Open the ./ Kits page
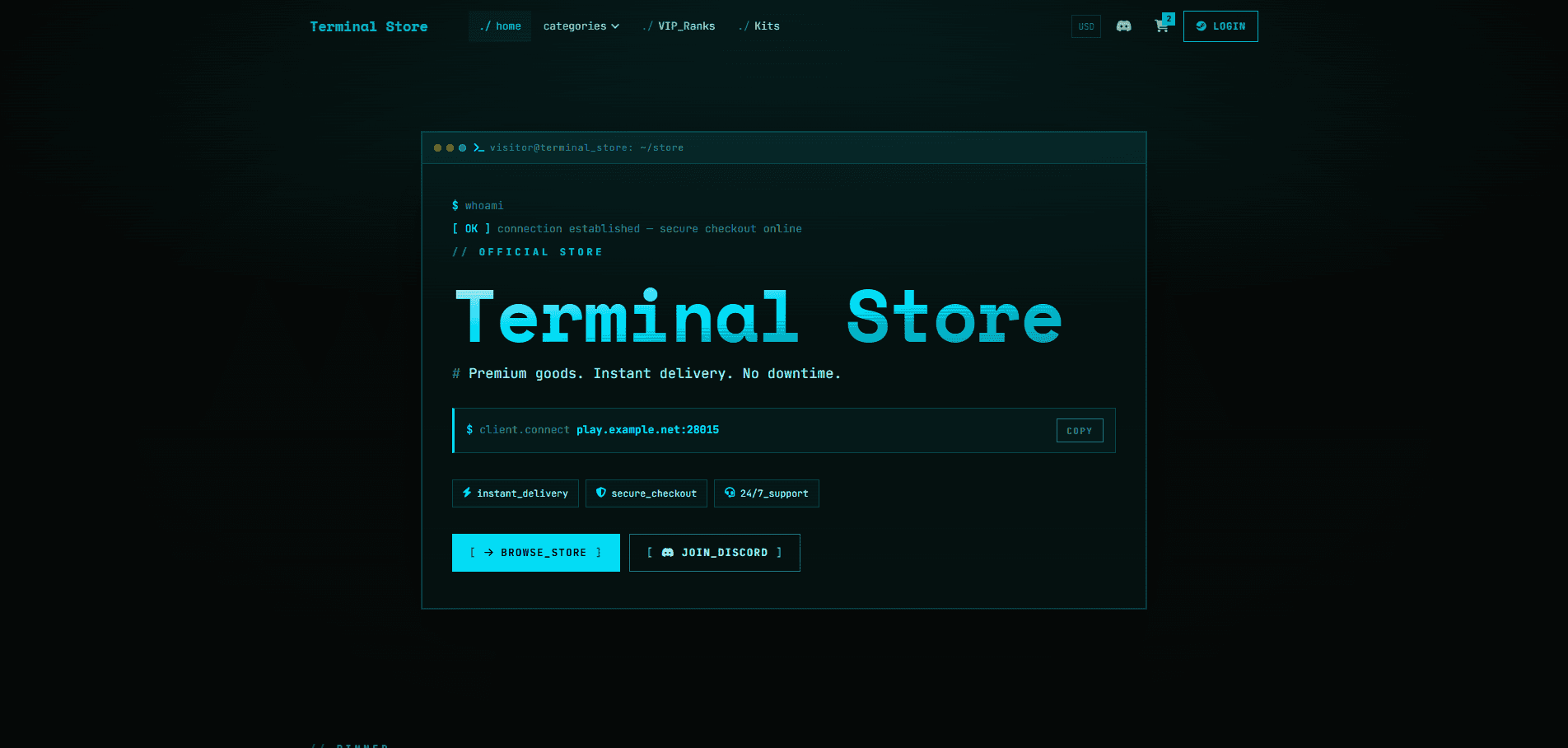1568x748 pixels. (x=758, y=26)
